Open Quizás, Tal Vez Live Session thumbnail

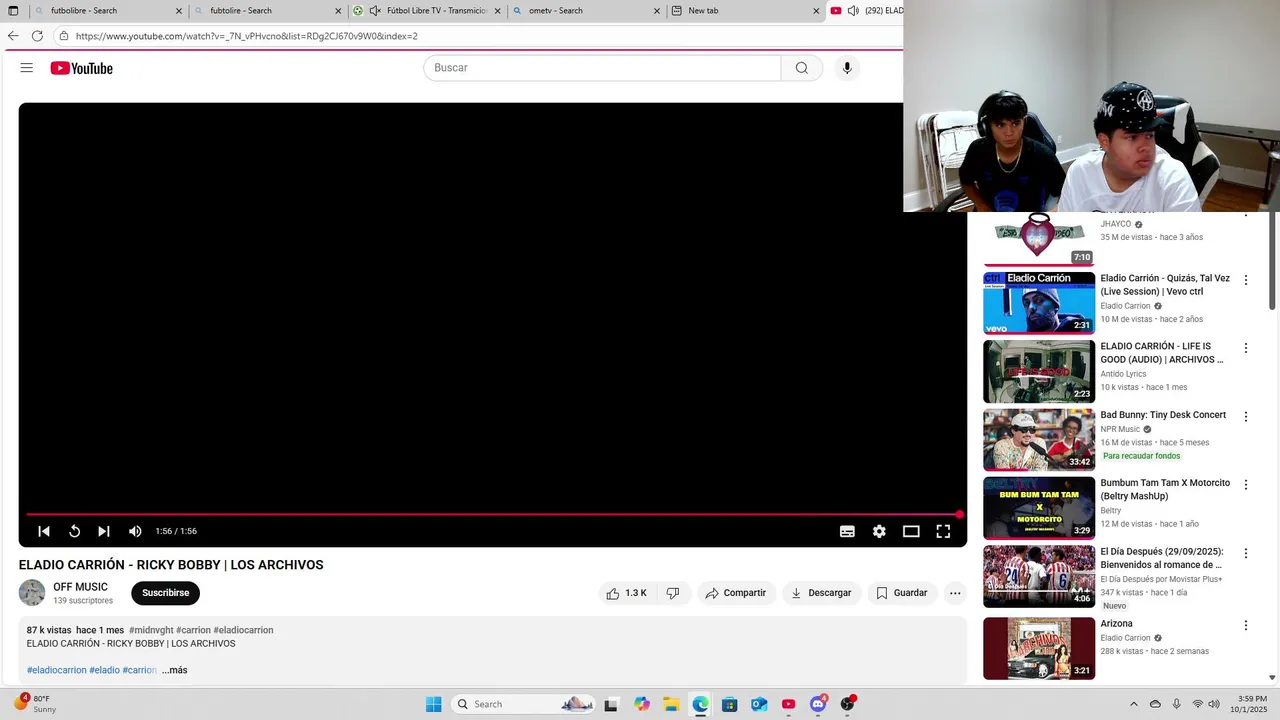(1039, 303)
